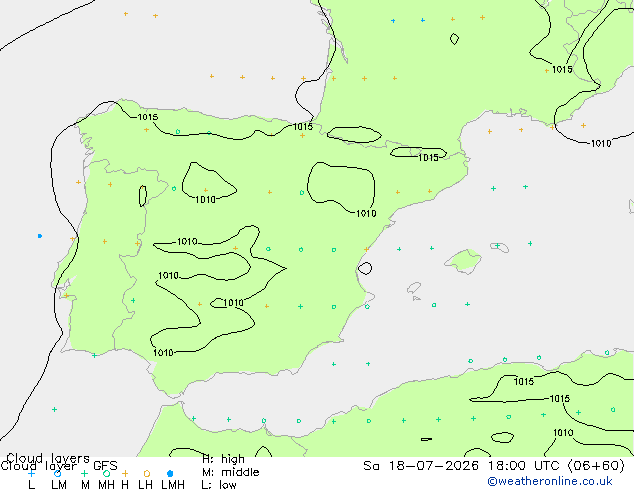Click the green plus symbol above legend label M

[84, 473]
